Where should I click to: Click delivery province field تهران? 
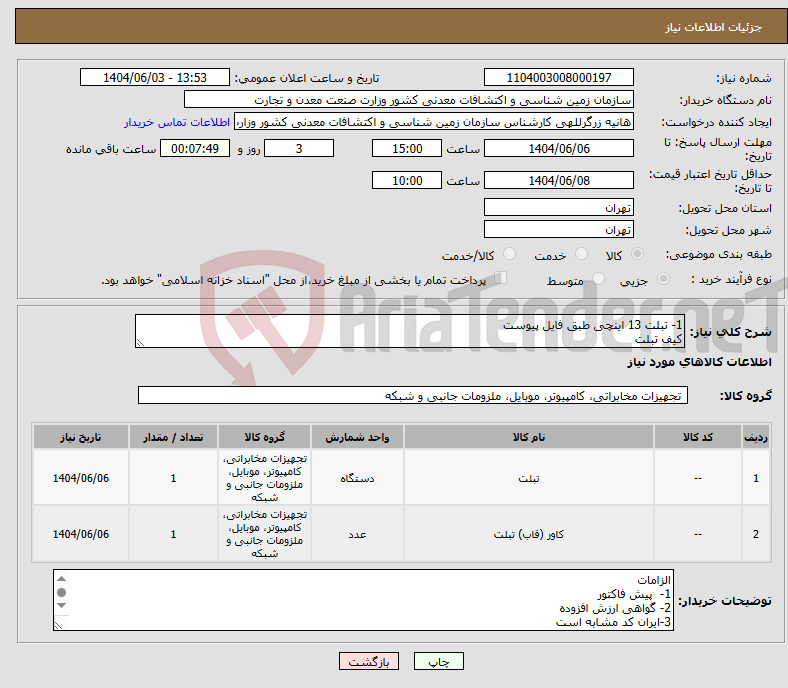(558, 207)
